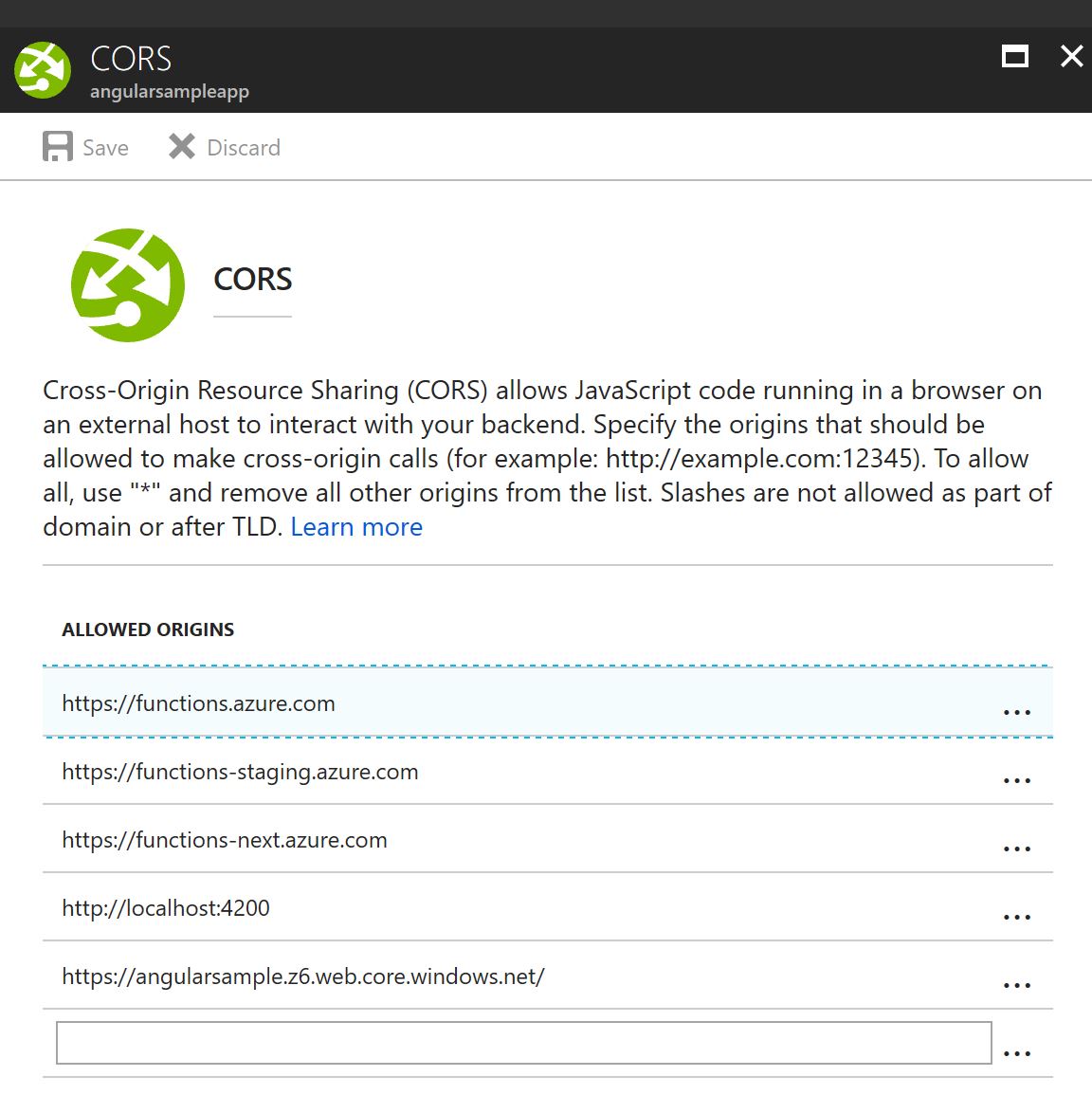Open the Learn more link

click(x=356, y=527)
